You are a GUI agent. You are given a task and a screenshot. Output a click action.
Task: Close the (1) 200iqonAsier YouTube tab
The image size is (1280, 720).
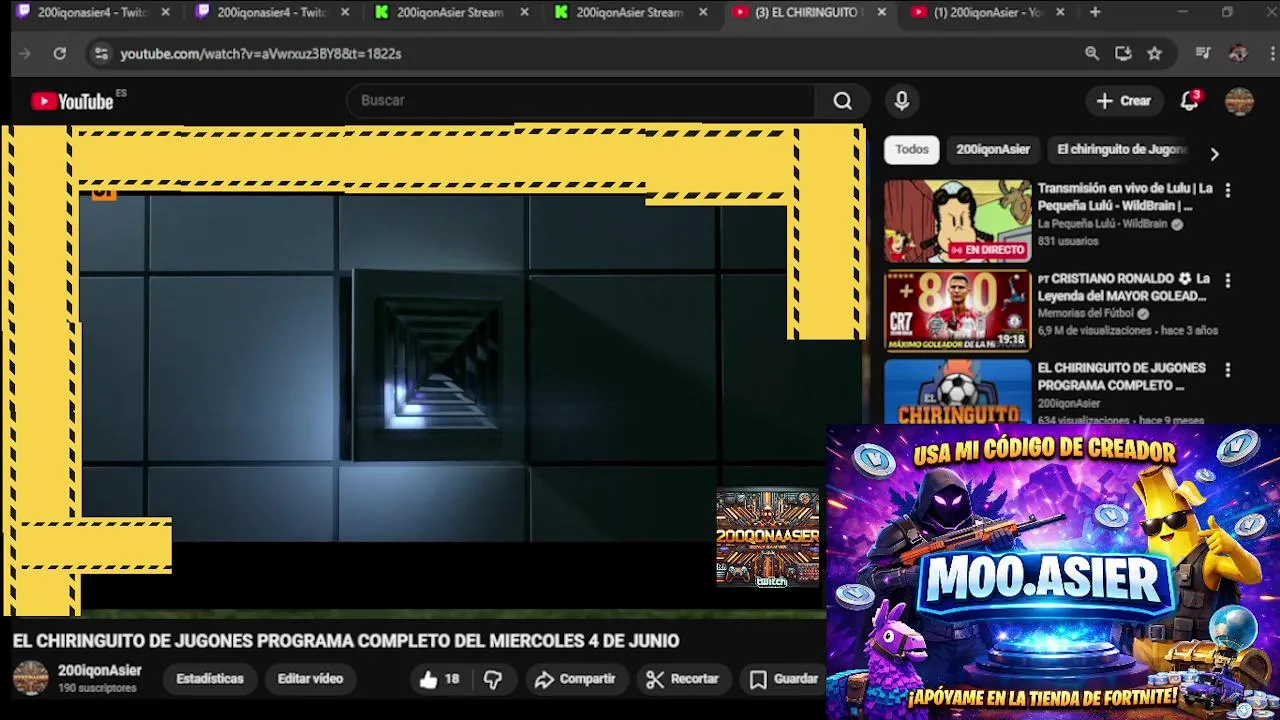1060,13
